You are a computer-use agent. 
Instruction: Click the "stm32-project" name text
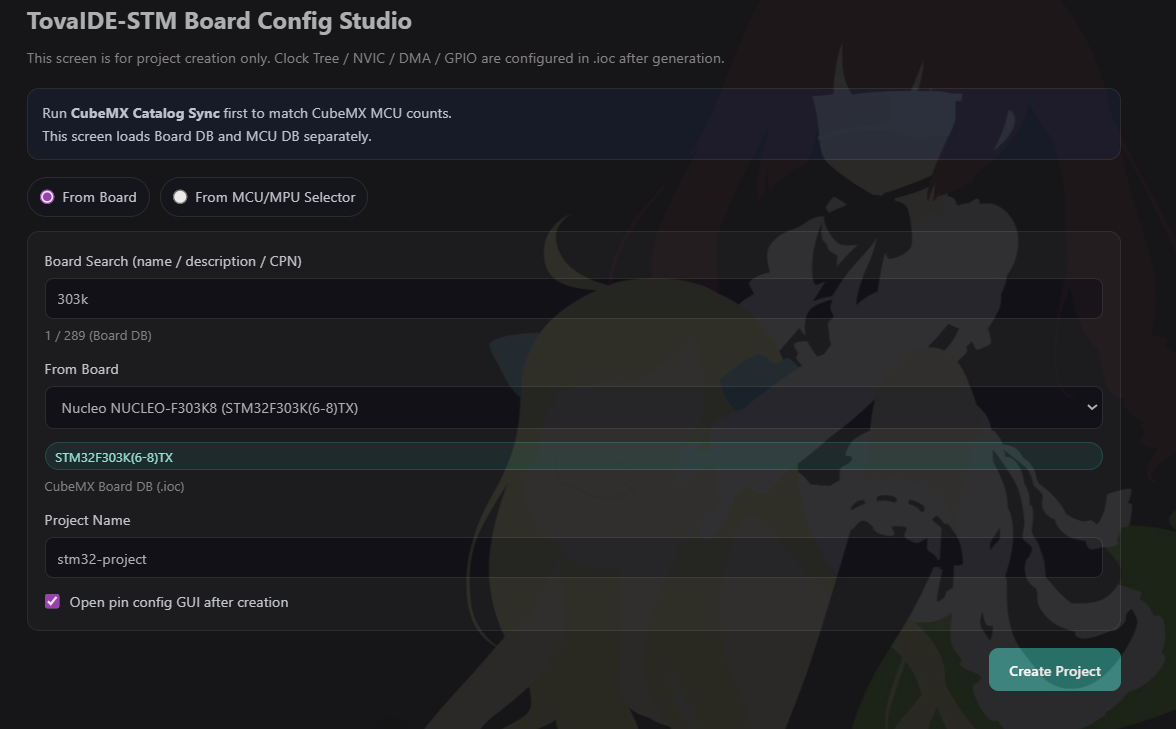(103, 558)
